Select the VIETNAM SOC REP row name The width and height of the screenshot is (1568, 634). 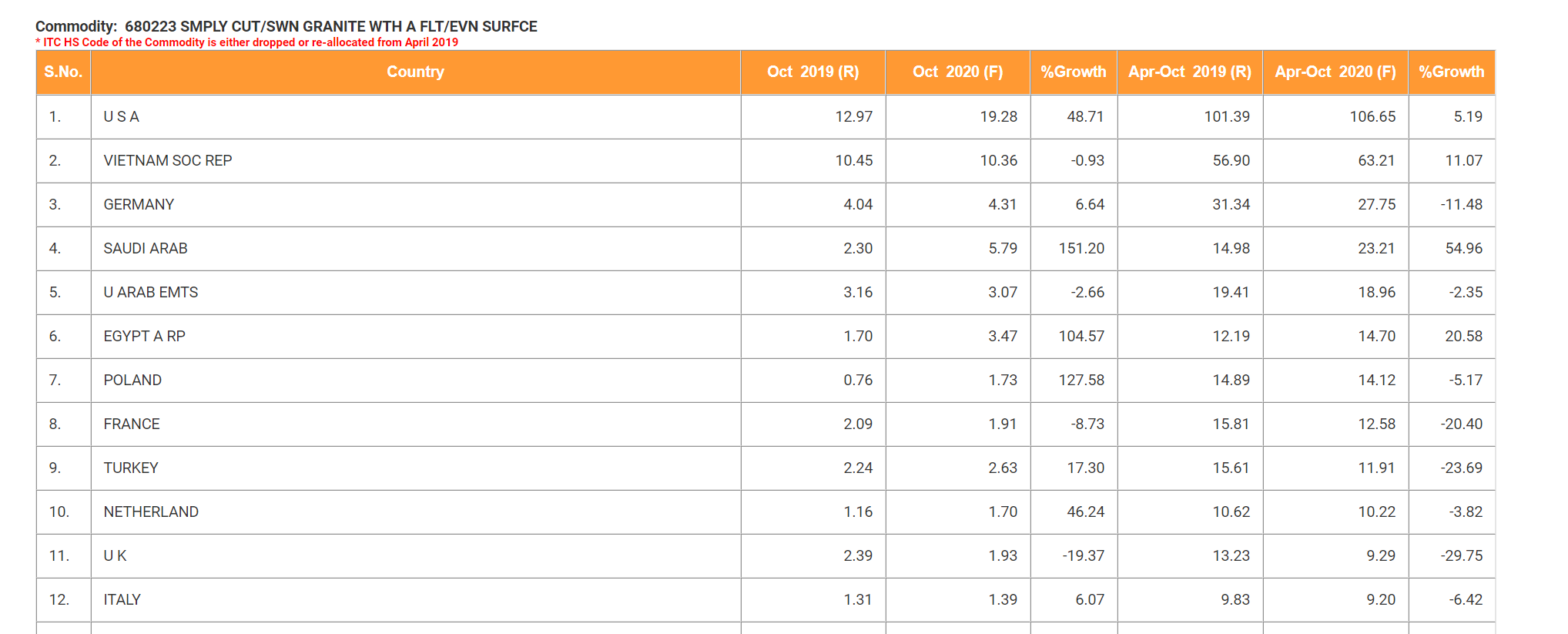[168, 161]
